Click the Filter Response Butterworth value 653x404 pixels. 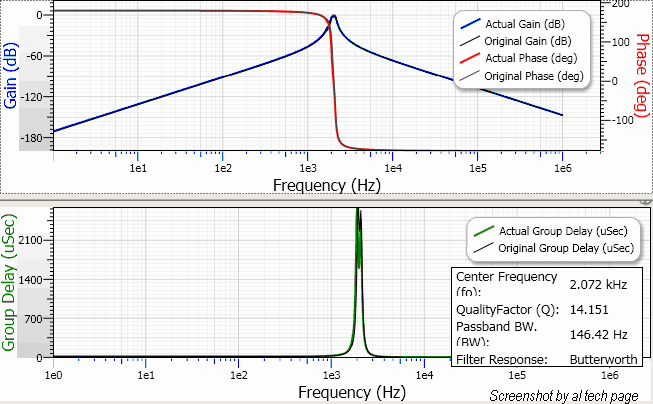[606, 358]
